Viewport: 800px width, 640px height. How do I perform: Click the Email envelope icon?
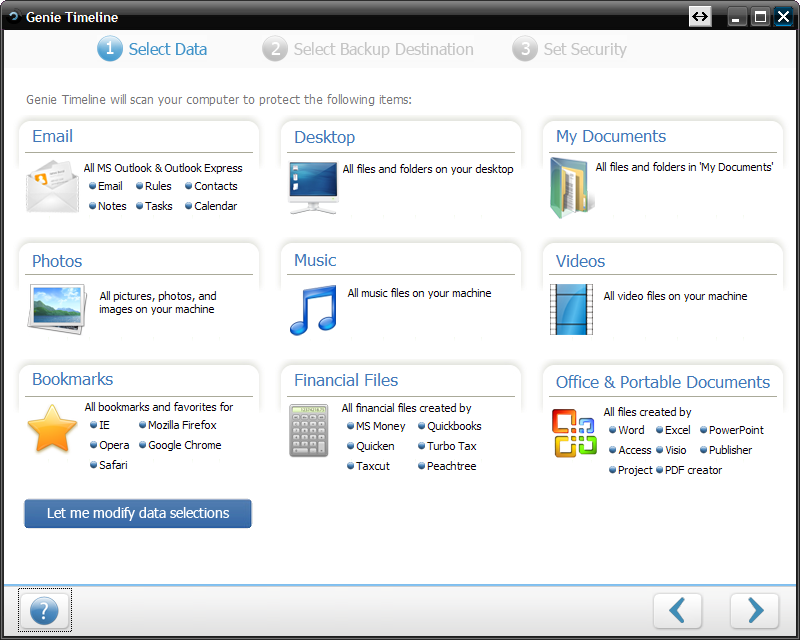pos(53,186)
